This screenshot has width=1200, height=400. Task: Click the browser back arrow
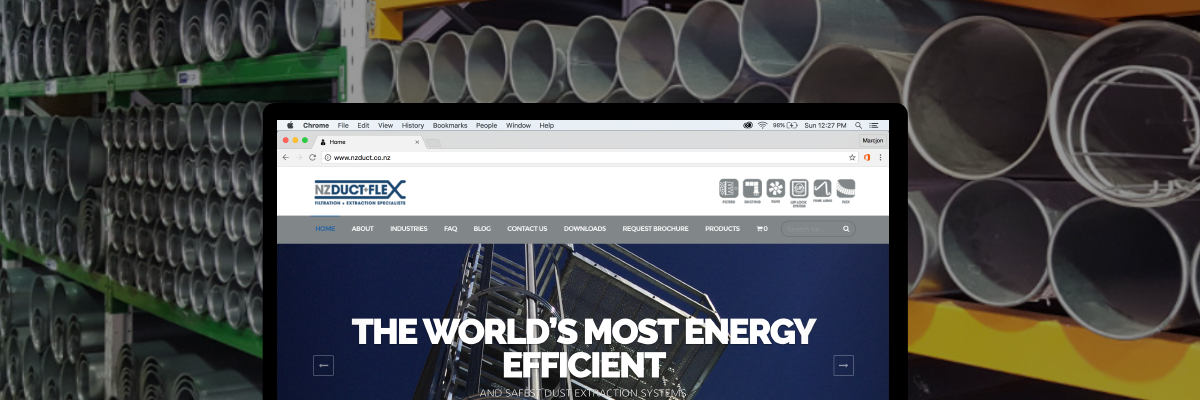[286, 157]
